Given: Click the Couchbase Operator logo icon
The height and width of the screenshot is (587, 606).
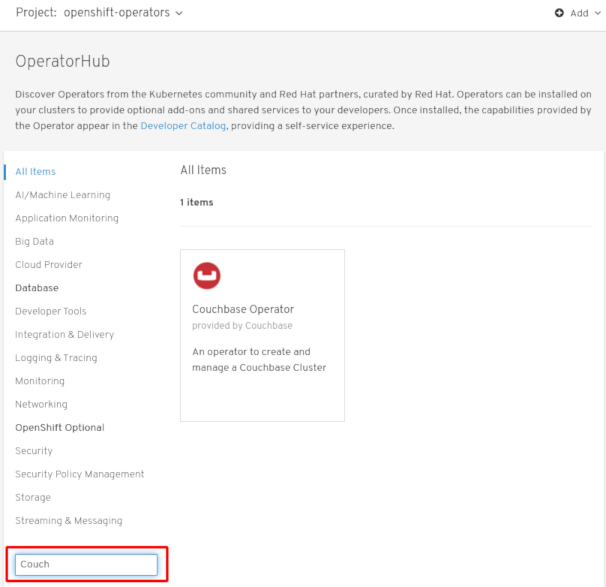Looking at the screenshot, I should (207, 275).
